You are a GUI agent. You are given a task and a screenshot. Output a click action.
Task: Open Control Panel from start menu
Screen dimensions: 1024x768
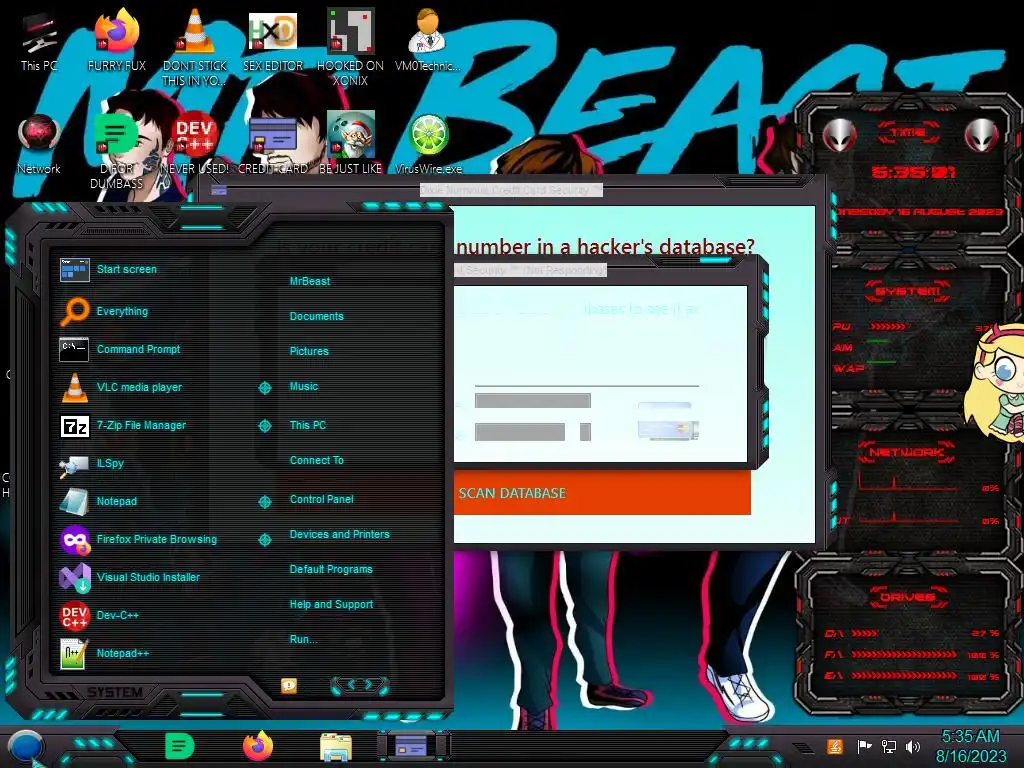[x=321, y=499]
